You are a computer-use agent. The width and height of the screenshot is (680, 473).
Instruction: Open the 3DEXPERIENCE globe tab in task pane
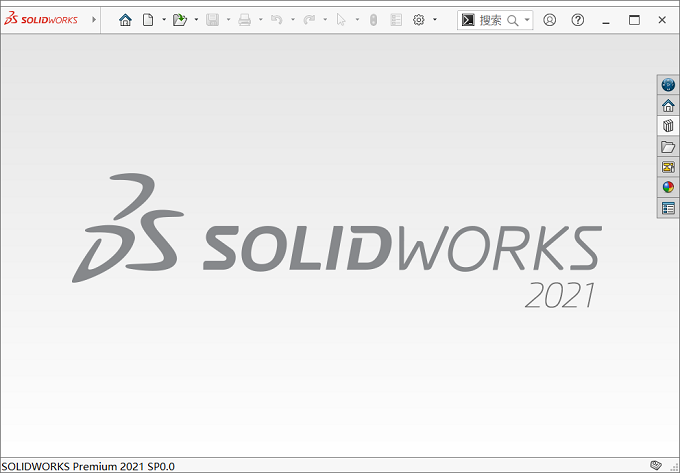click(x=668, y=85)
